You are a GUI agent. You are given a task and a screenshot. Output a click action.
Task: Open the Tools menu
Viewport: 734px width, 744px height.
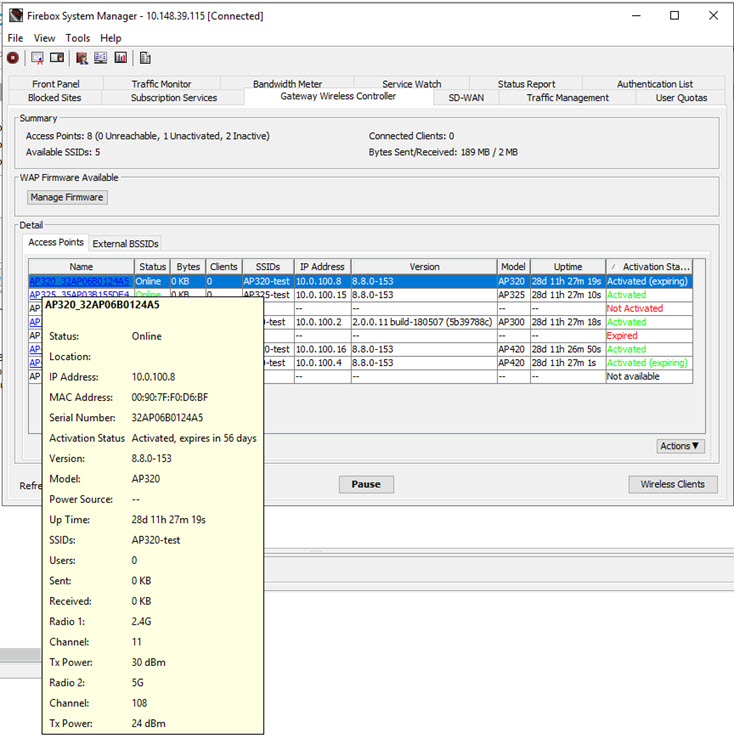(78, 38)
